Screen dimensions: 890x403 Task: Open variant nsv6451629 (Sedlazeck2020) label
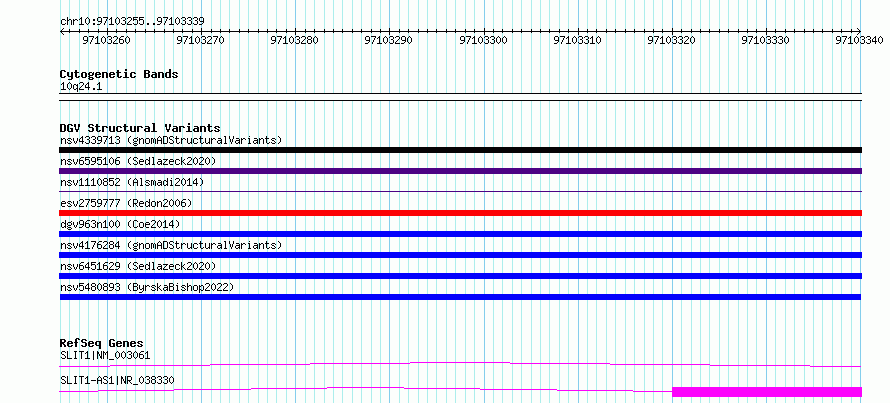pos(138,266)
